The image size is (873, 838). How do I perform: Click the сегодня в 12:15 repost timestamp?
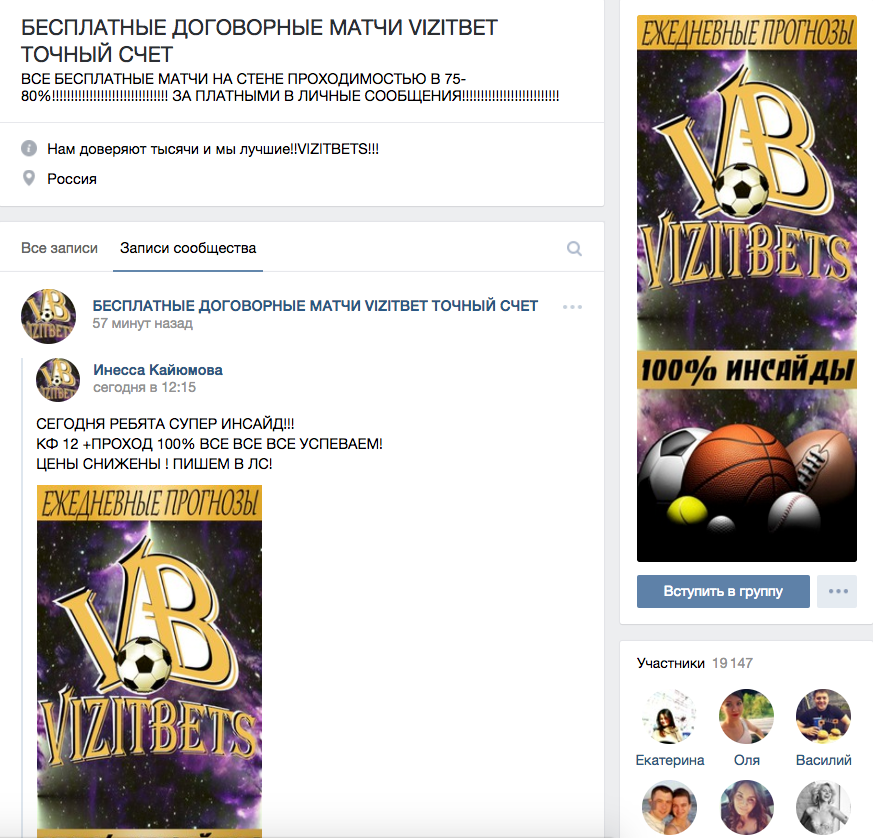(x=145, y=388)
